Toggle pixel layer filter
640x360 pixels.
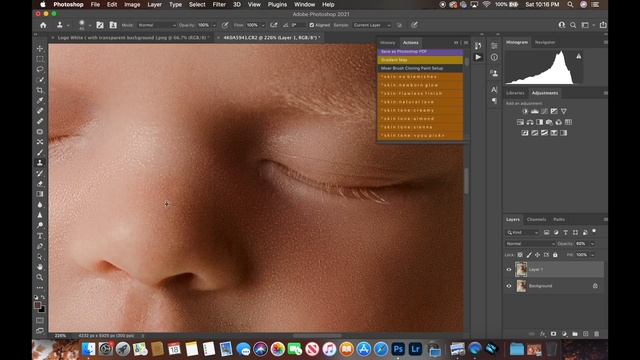tap(547, 232)
